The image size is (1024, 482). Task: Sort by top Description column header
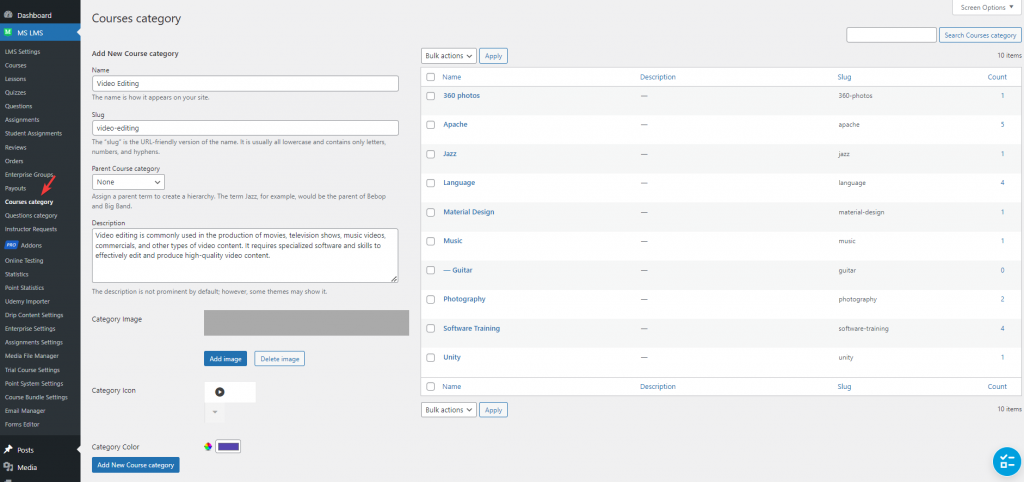[x=658, y=77]
